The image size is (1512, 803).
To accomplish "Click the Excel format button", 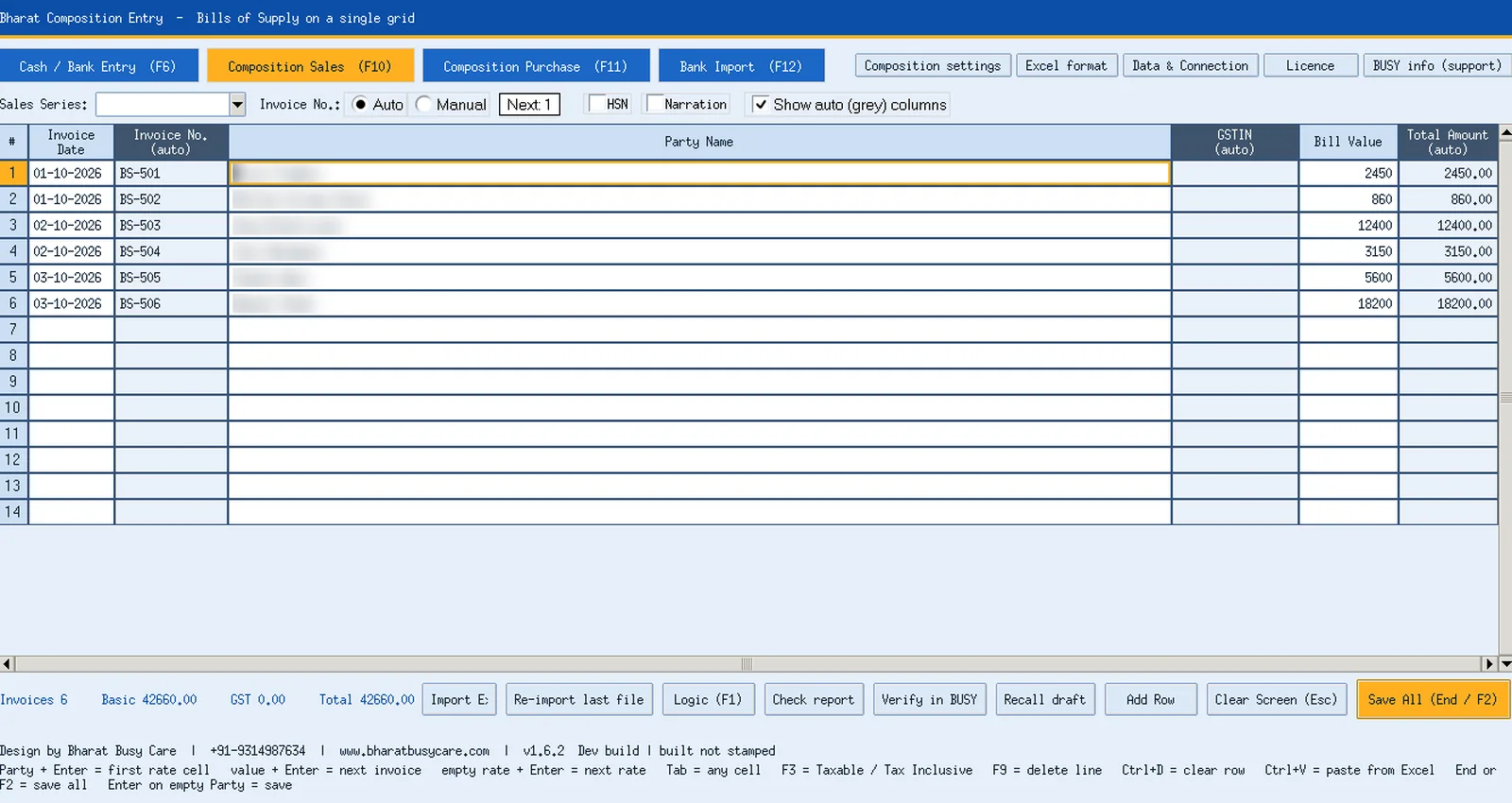I will pos(1066,65).
